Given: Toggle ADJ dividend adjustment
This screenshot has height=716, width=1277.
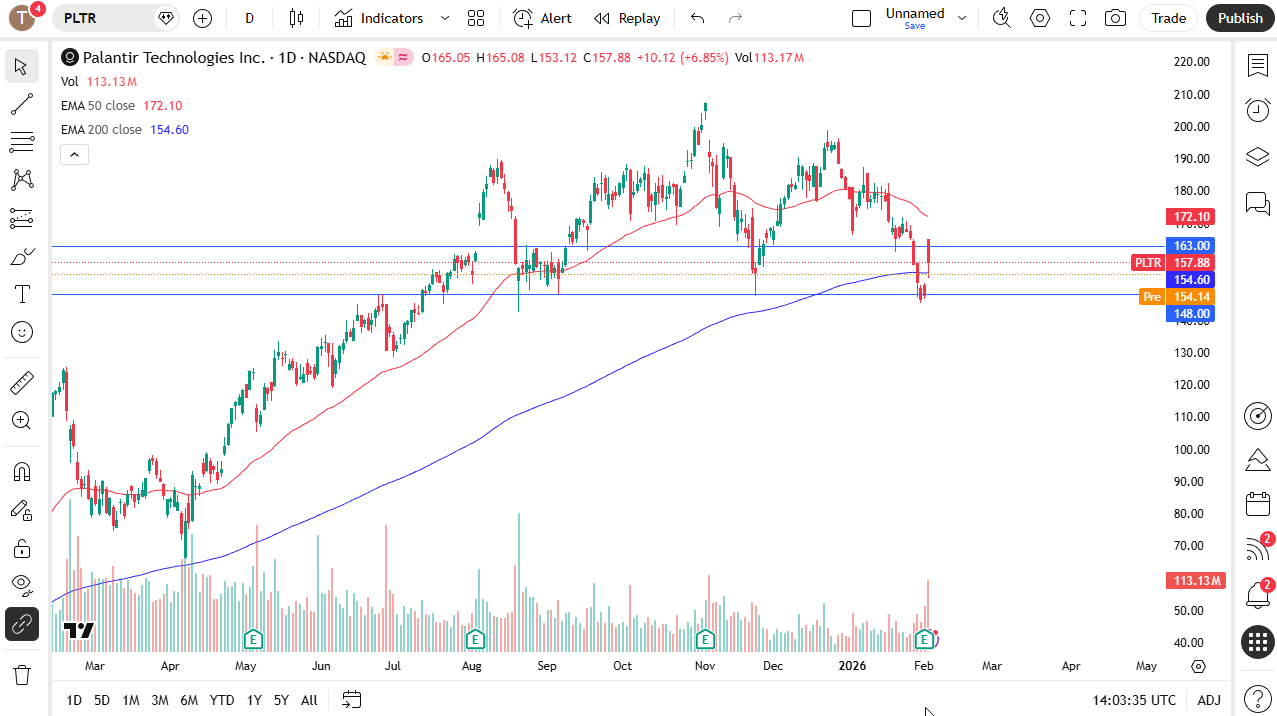Looking at the screenshot, I should coord(1209,700).
